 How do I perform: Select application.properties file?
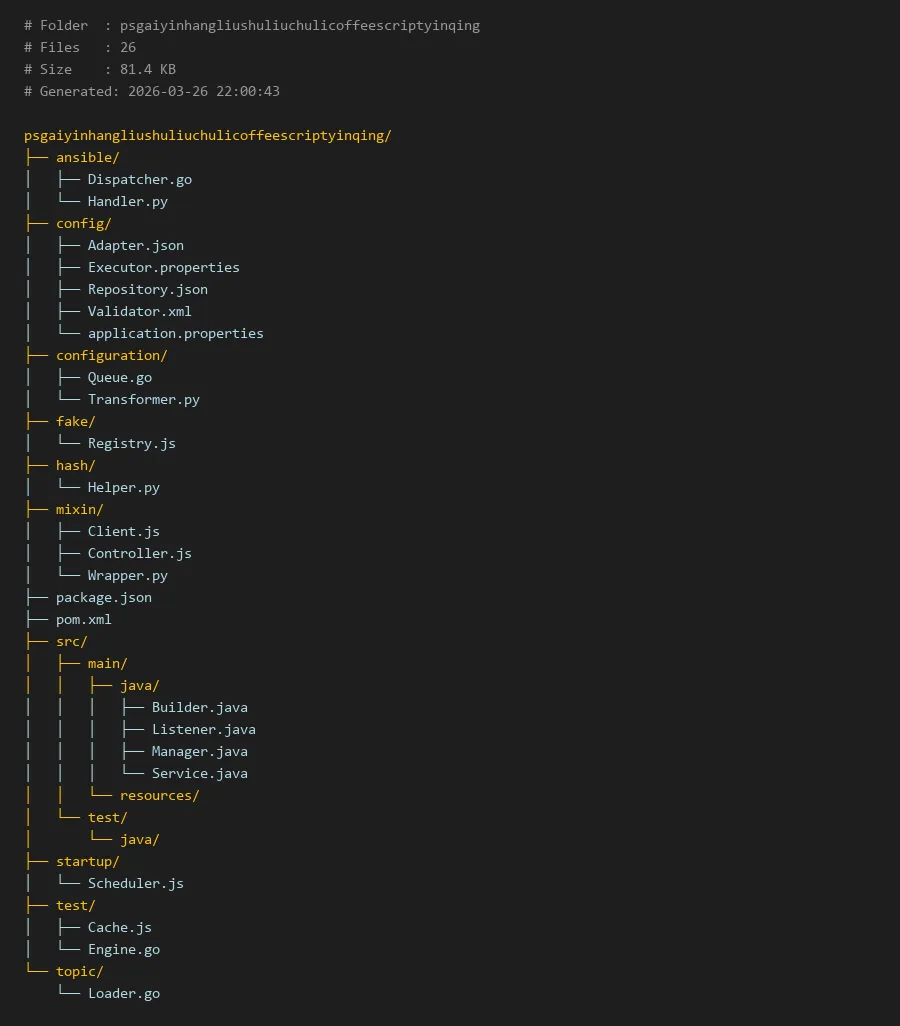click(x=175, y=333)
